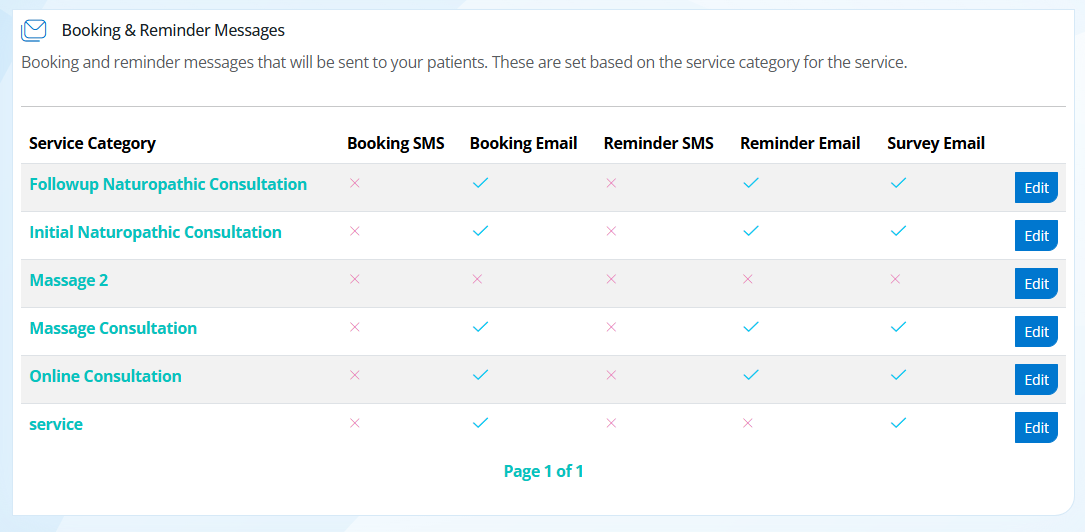Click Reminder Email checkmark for Massage Consultation
The height and width of the screenshot is (532, 1085).
pos(751,327)
